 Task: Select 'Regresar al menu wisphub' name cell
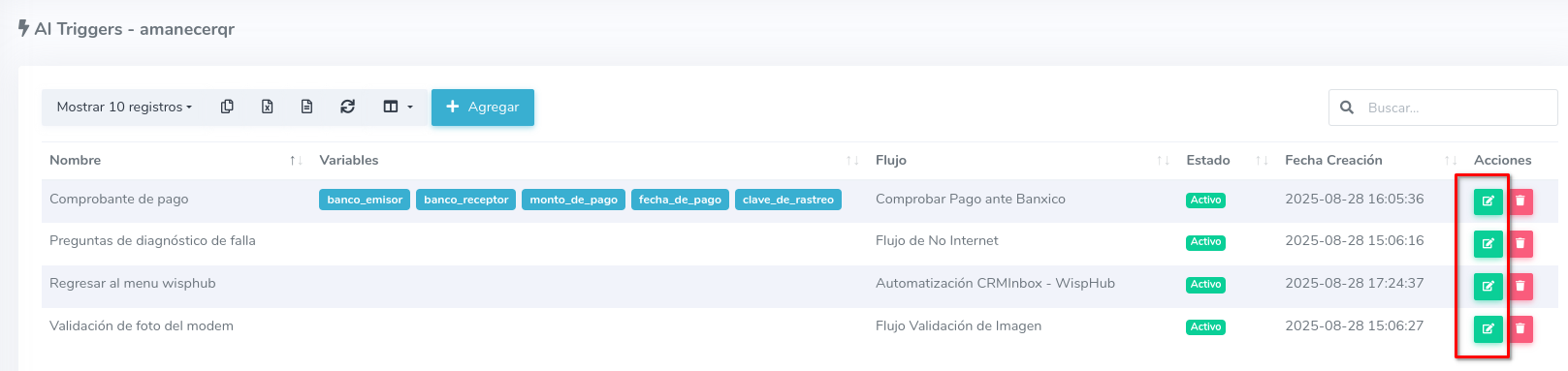pyautogui.click(x=133, y=283)
